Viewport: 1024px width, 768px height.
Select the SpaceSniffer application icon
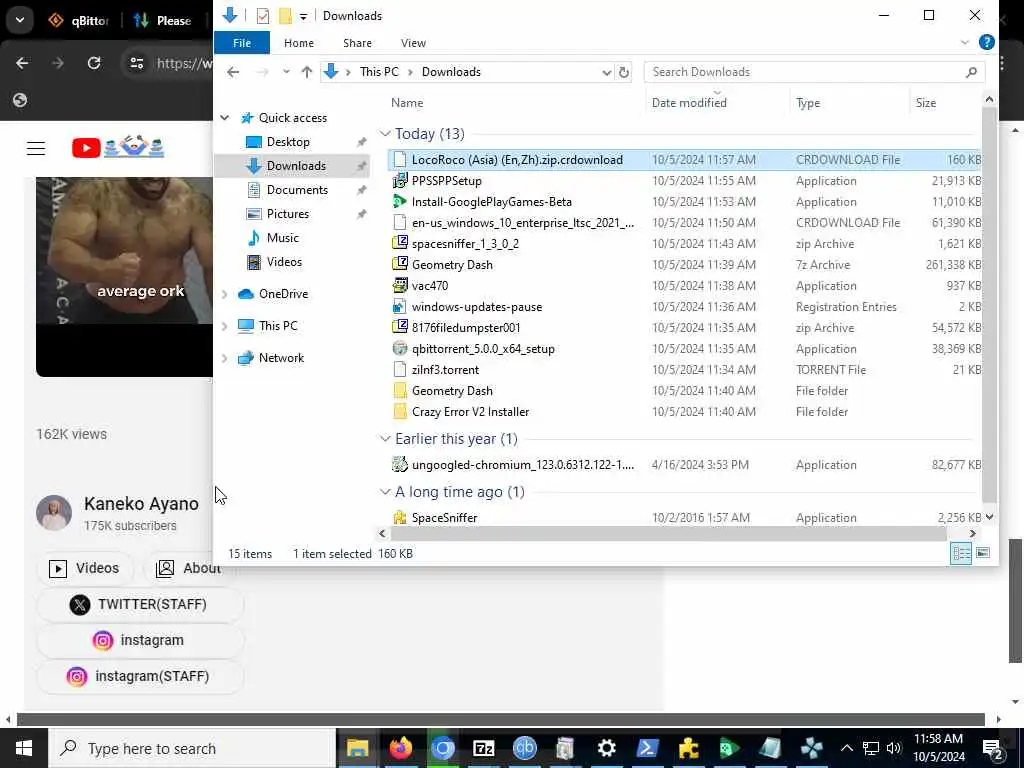point(400,517)
